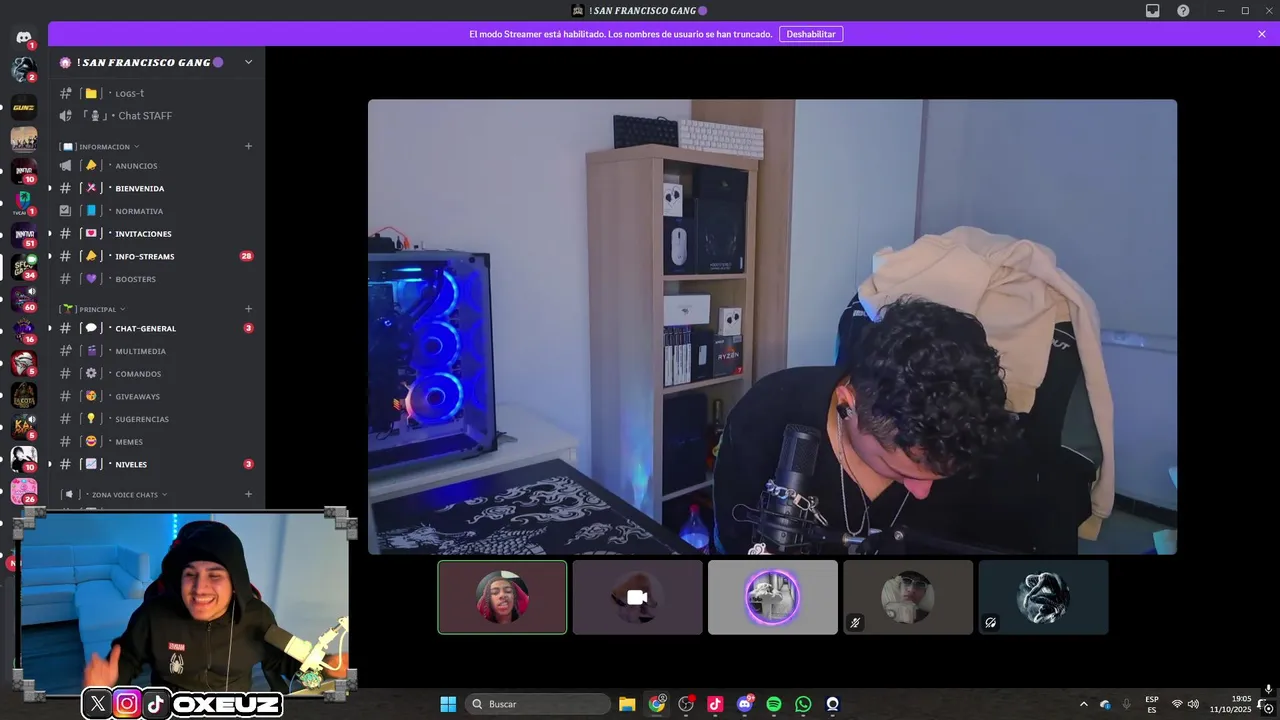Select the participant tile with camera icon
Screen dimensions: 1280x720
point(637,597)
